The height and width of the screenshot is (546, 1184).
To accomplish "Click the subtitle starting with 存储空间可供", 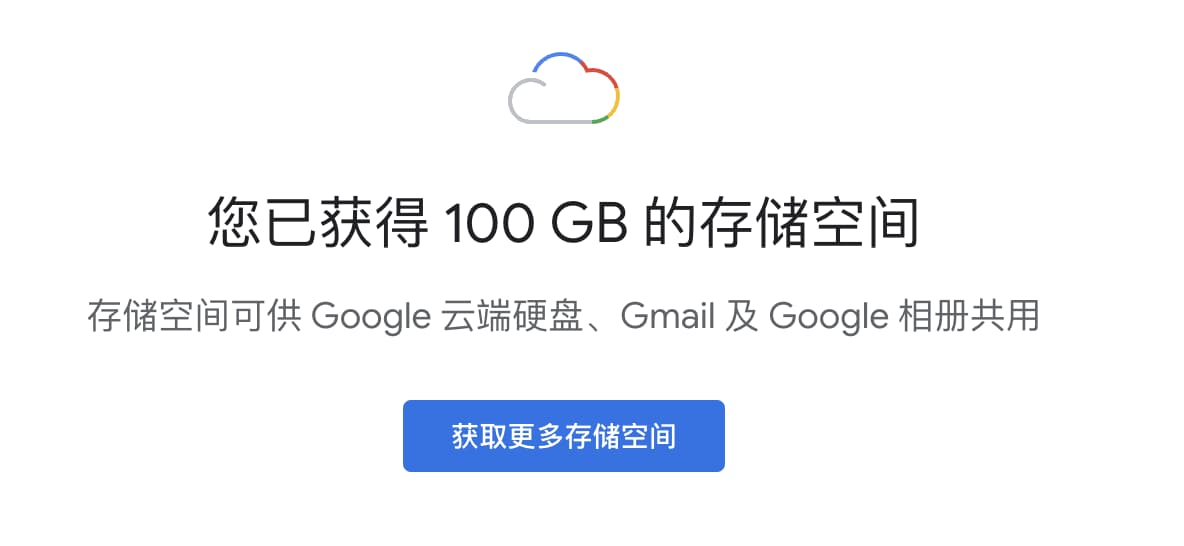I will tap(563, 316).
